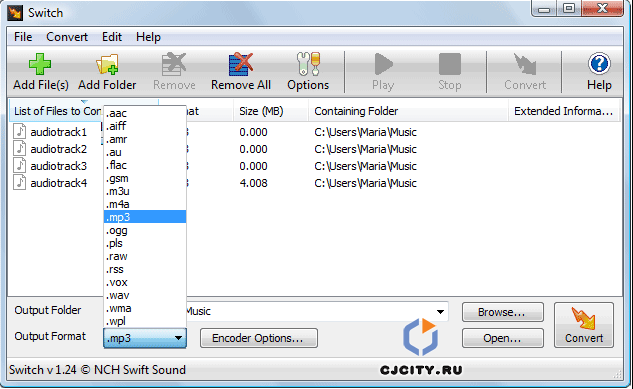Screen dimensions: 633x389
Task: Choose .aac from the format list
Action: pyautogui.click(x=145, y=113)
